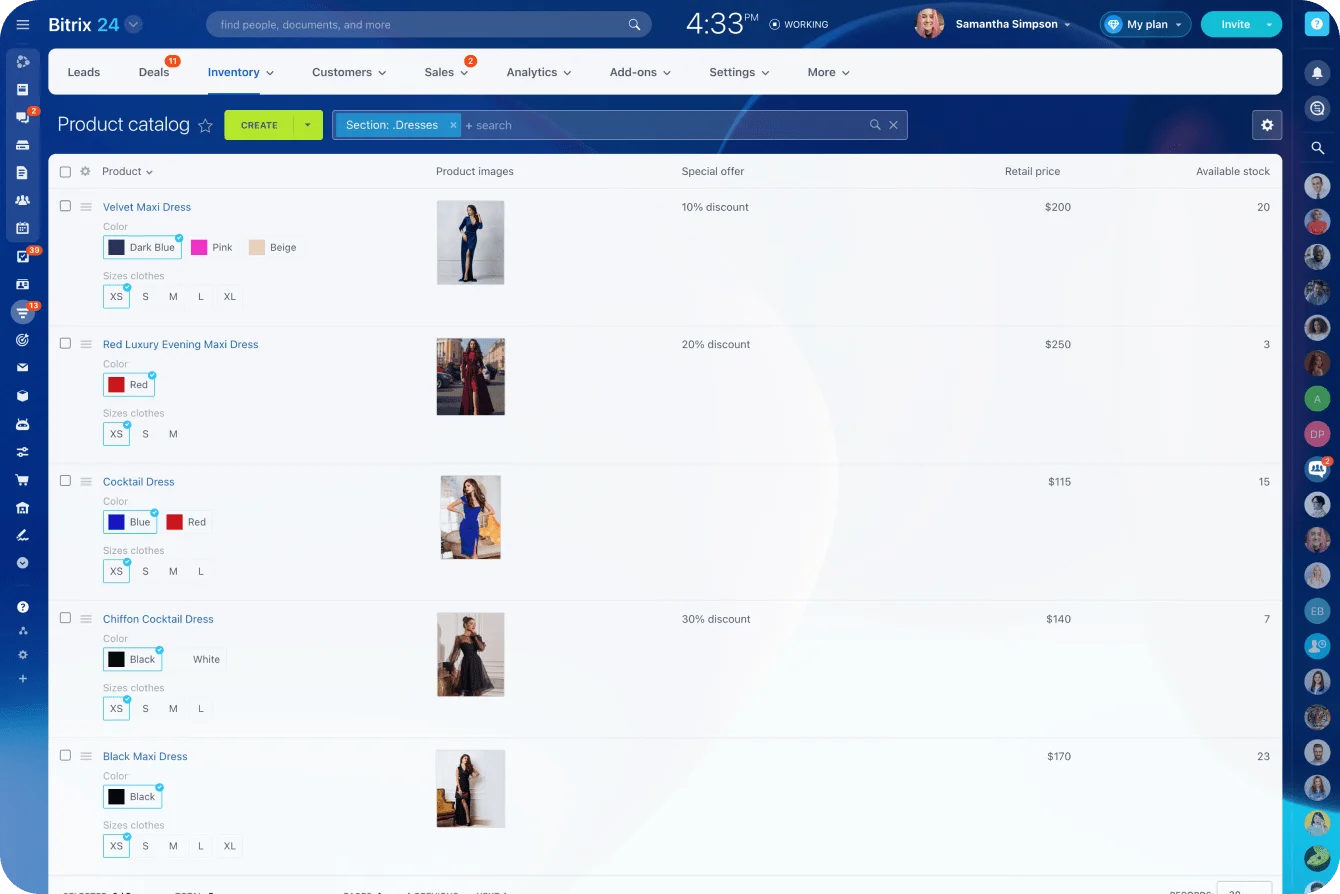Open the Messenger chat icon in the sidebar
Screen dimensions: 1340x894
(22, 117)
